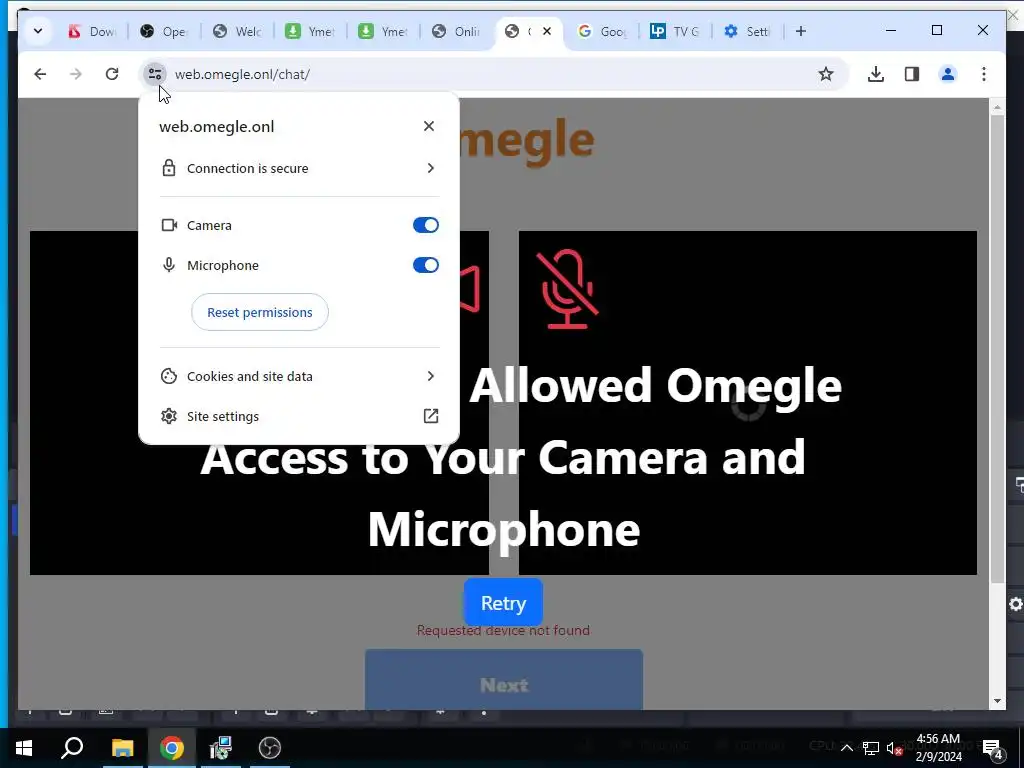Close the site info popup
The width and height of the screenshot is (1024, 768).
(x=428, y=126)
